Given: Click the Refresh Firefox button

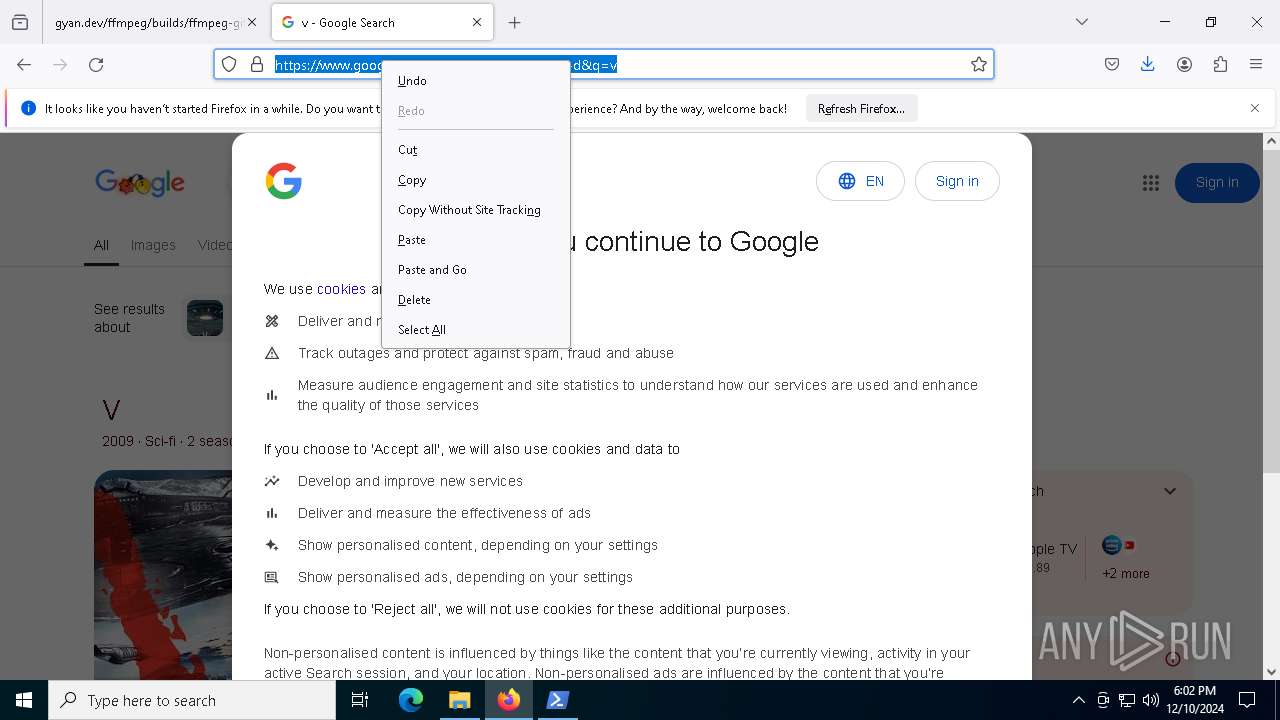Looking at the screenshot, I should click(x=861, y=108).
